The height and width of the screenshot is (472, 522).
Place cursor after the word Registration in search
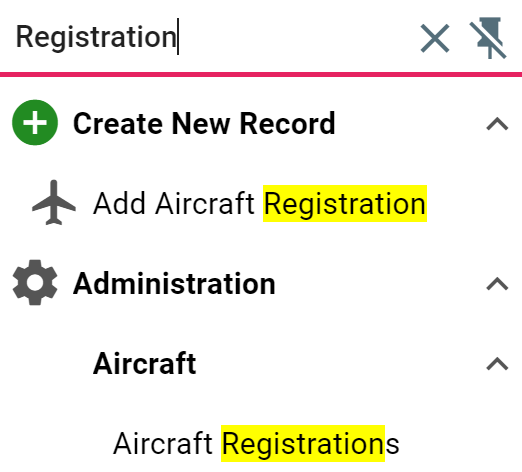coord(178,37)
